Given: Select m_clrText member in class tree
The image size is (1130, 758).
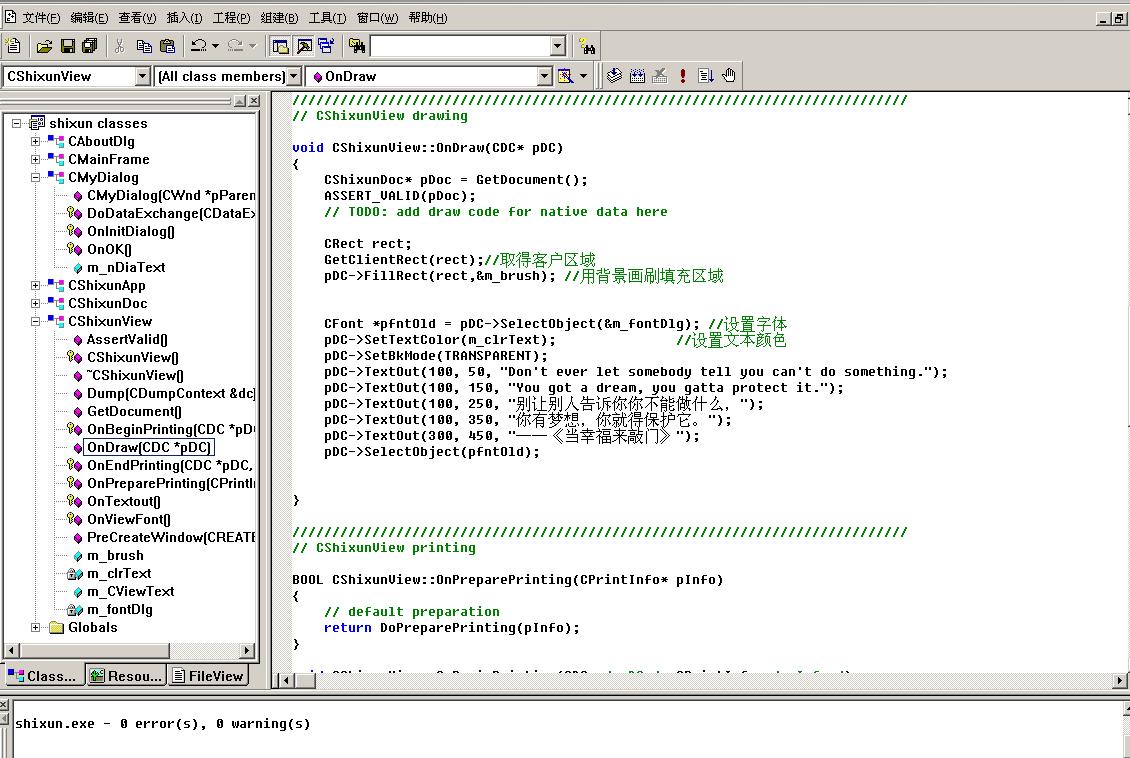Looking at the screenshot, I should [x=119, y=574].
